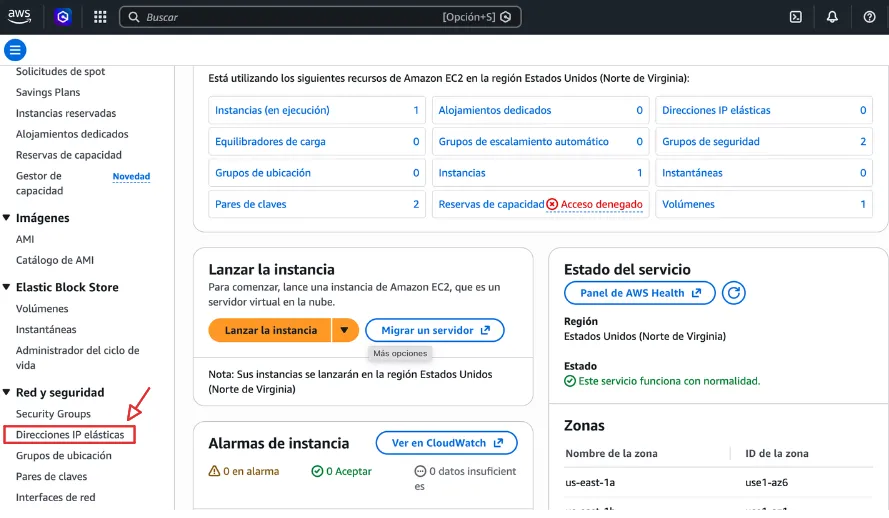Collapse the Elastic Block Store section
Image resolution: width=889 pixels, height=518 pixels.
7,287
